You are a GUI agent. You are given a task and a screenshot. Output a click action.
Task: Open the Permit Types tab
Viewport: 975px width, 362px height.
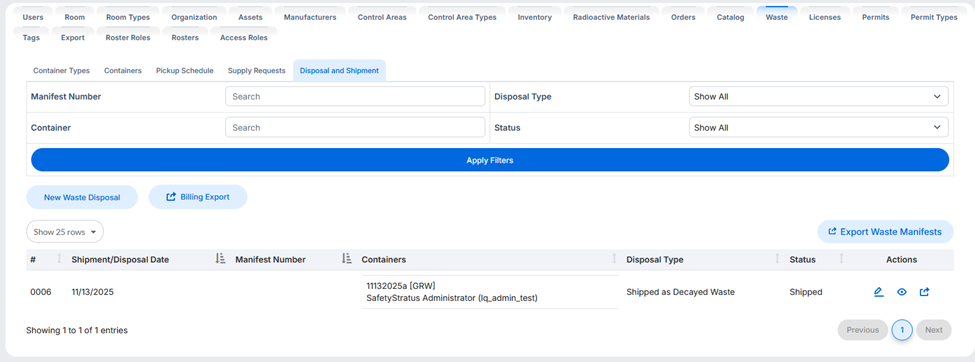coord(933,17)
